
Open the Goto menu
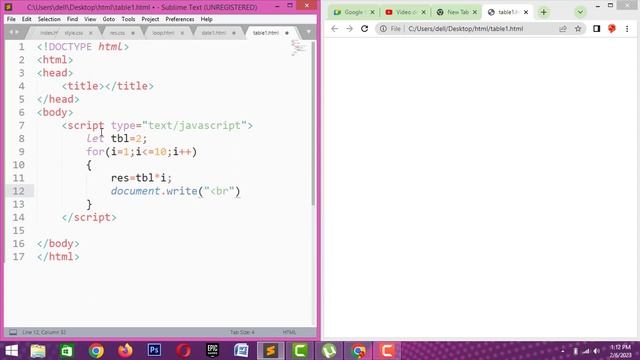tap(109, 19)
